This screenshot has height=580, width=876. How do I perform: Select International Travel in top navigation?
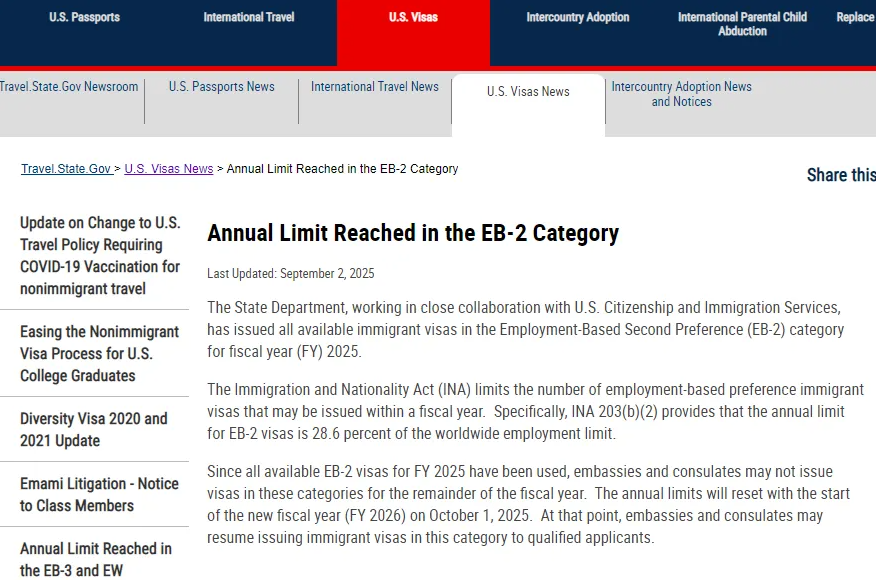tap(249, 17)
